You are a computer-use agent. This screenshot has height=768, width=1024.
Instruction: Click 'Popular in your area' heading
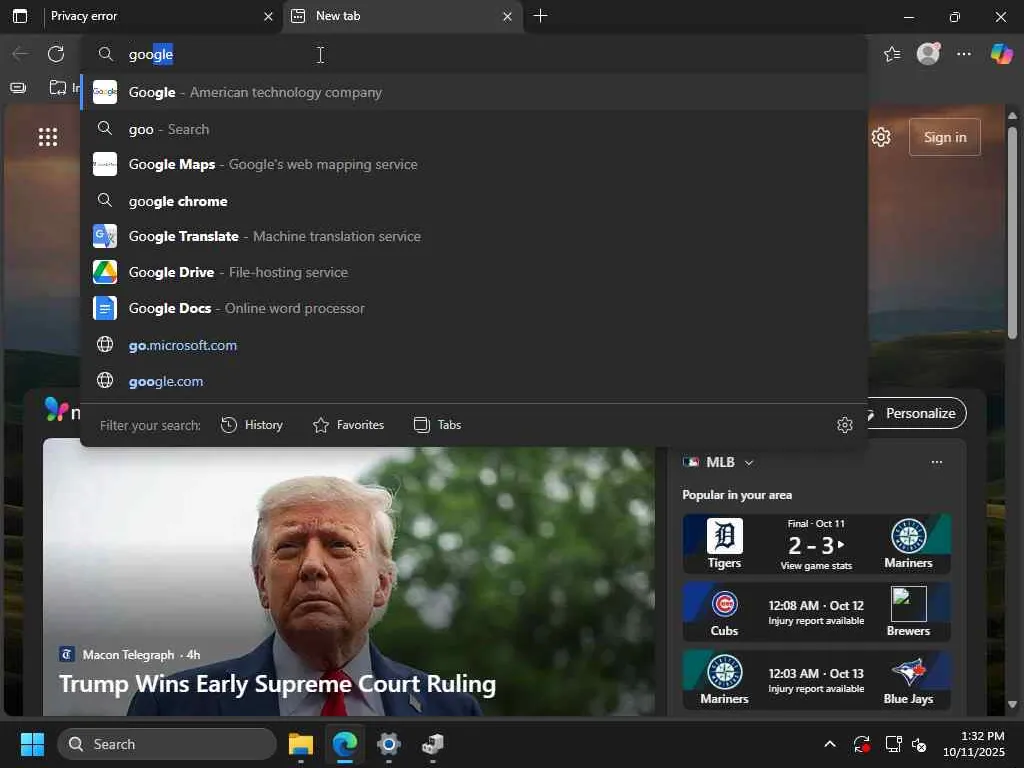(737, 495)
